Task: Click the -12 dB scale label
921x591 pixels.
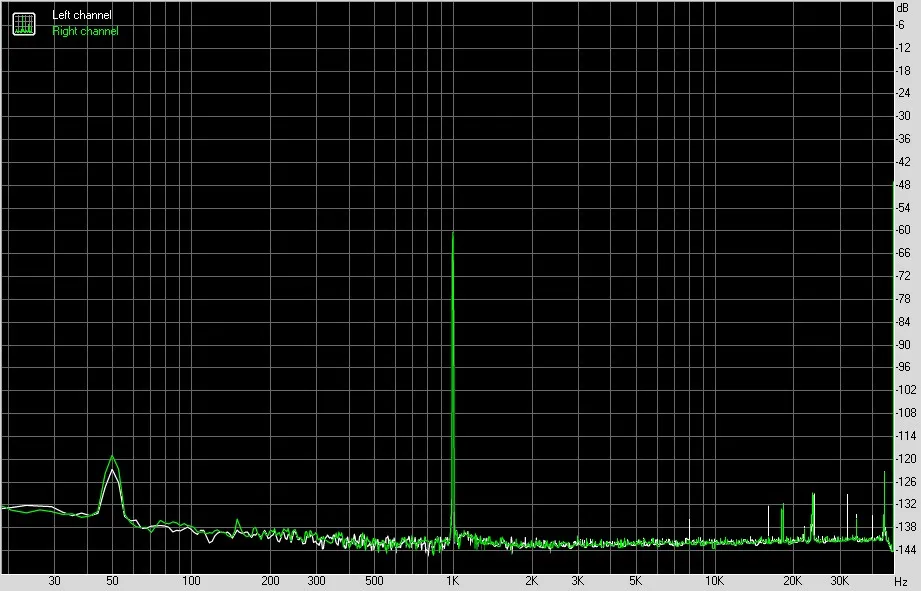Action: coord(903,48)
